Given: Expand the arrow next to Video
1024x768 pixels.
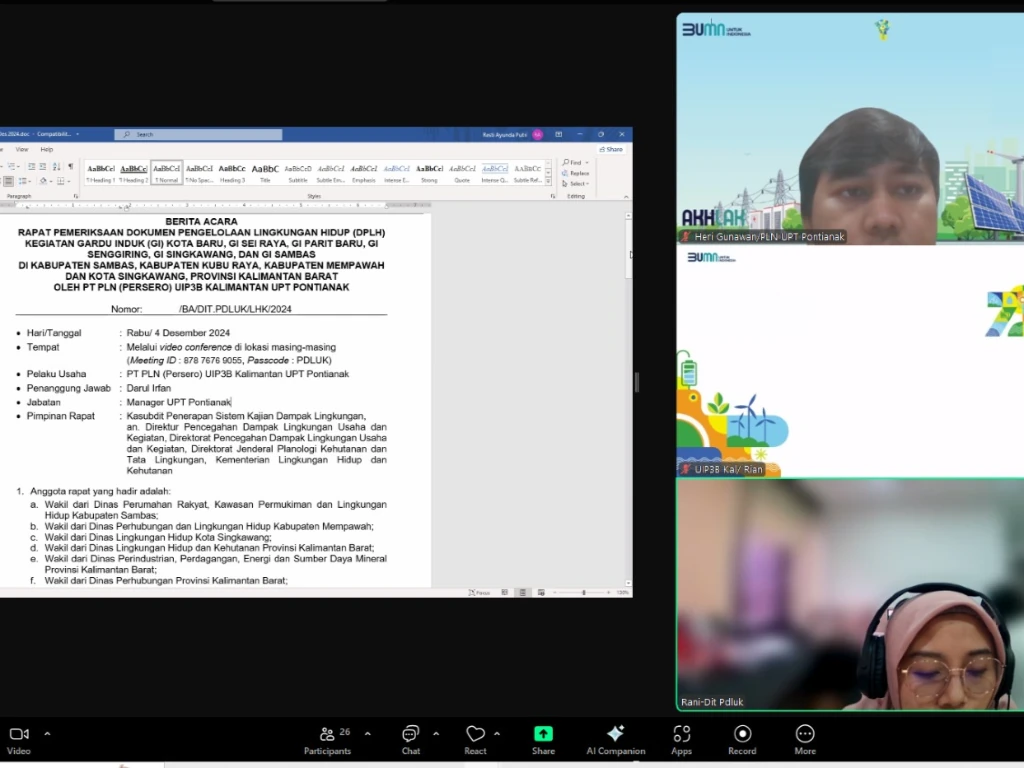Looking at the screenshot, I should (x=47, y=733).
